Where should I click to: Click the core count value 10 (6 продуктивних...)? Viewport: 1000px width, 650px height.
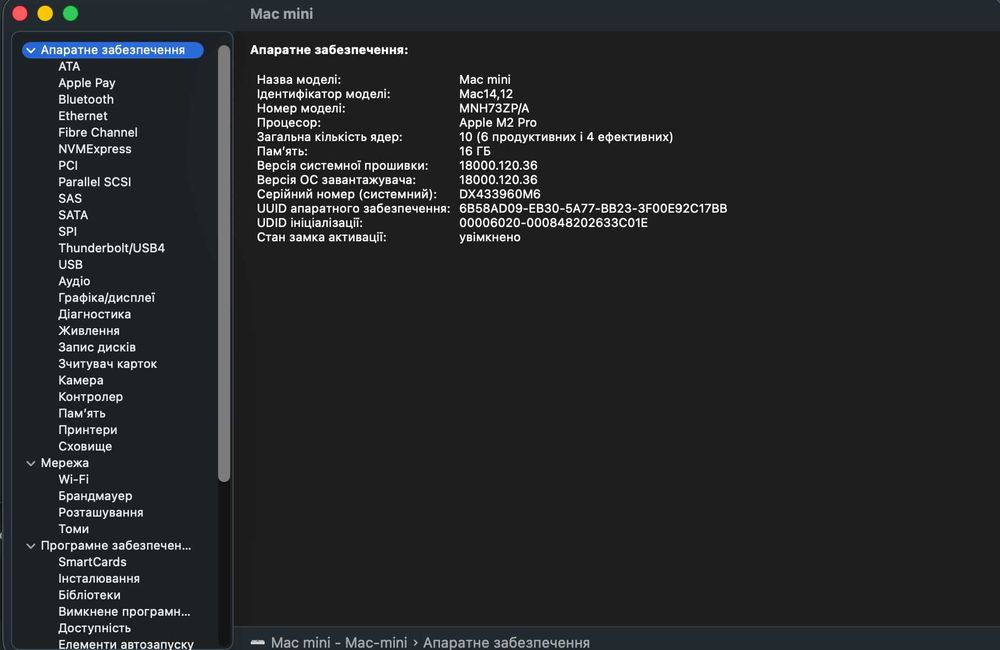pos(566,137)
